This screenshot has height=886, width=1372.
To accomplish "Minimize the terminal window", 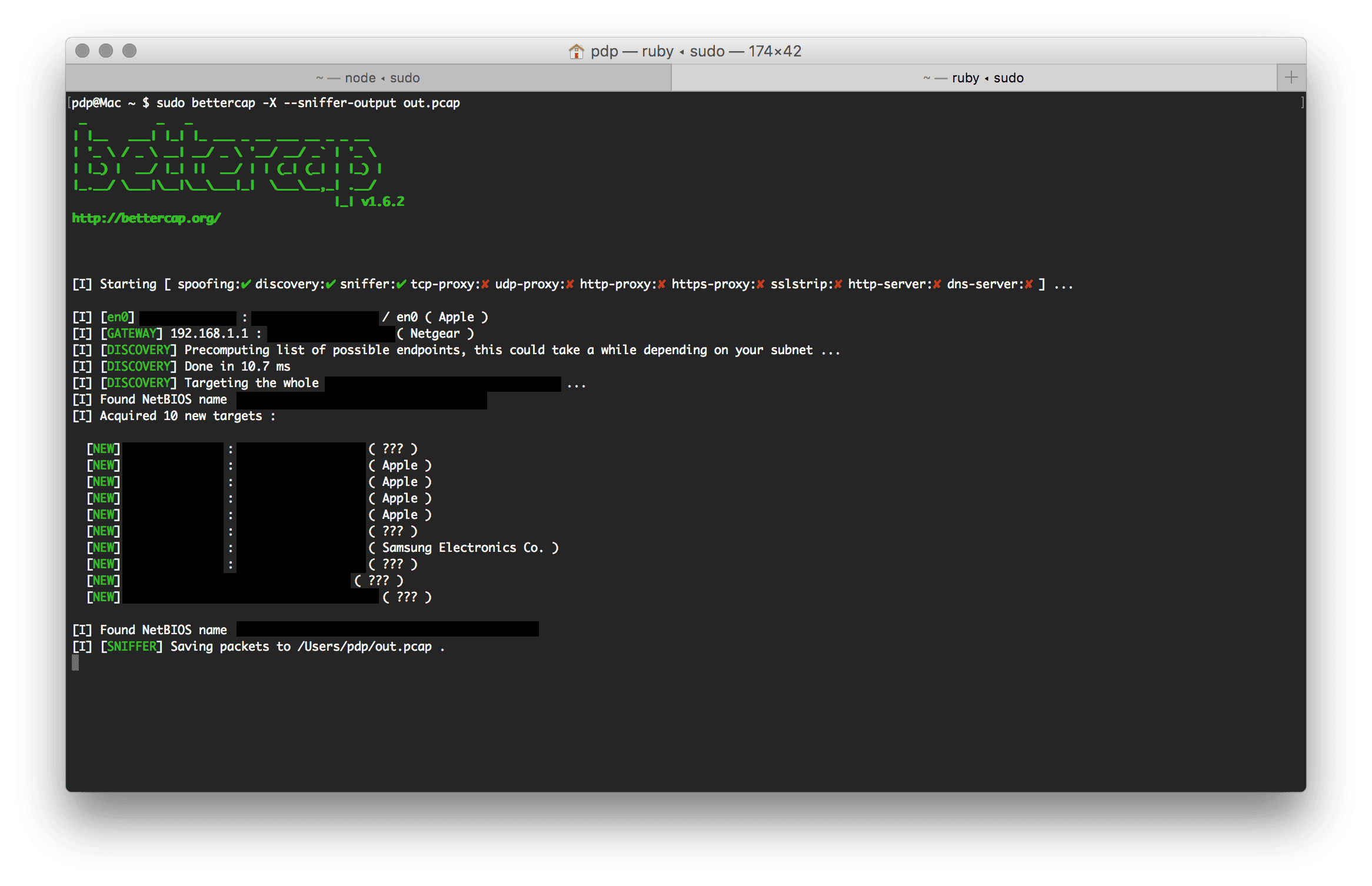I will point(106,51).
